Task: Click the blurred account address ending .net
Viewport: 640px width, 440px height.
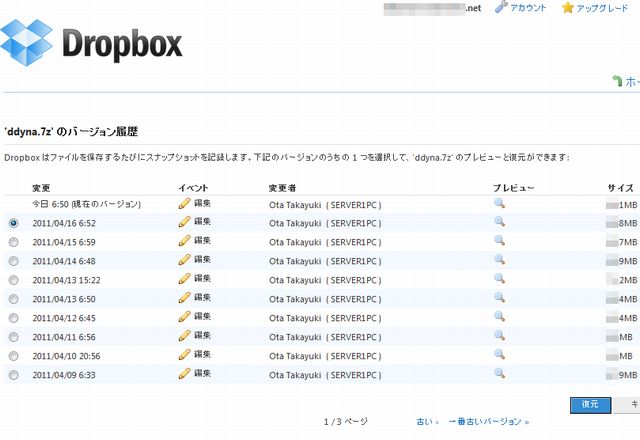Action: click(432, 8)
